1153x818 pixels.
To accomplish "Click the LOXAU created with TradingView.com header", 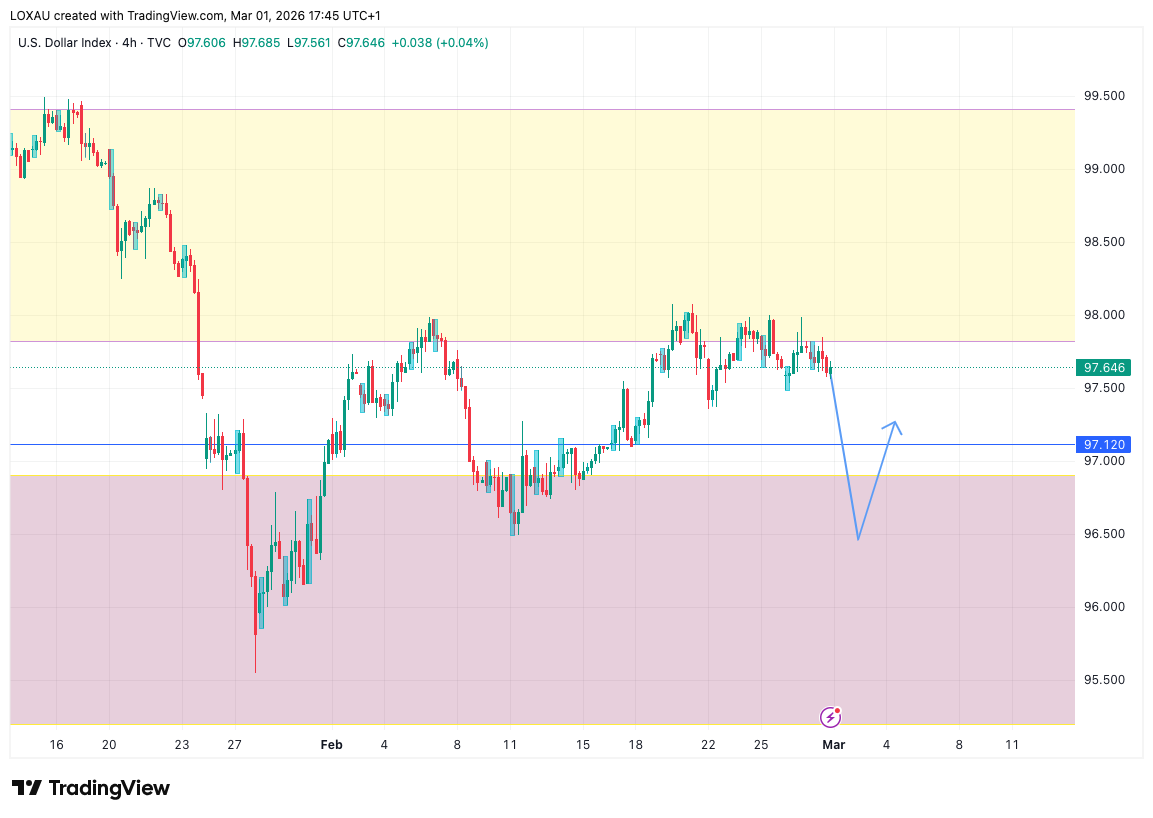I will coord(195,16).
